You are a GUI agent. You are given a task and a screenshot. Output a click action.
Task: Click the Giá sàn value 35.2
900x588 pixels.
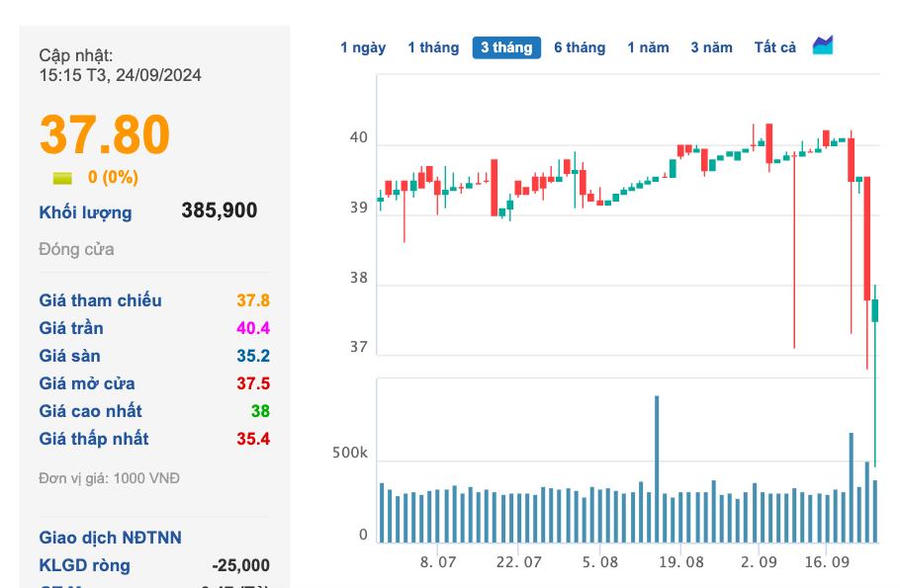pos(253,356)
